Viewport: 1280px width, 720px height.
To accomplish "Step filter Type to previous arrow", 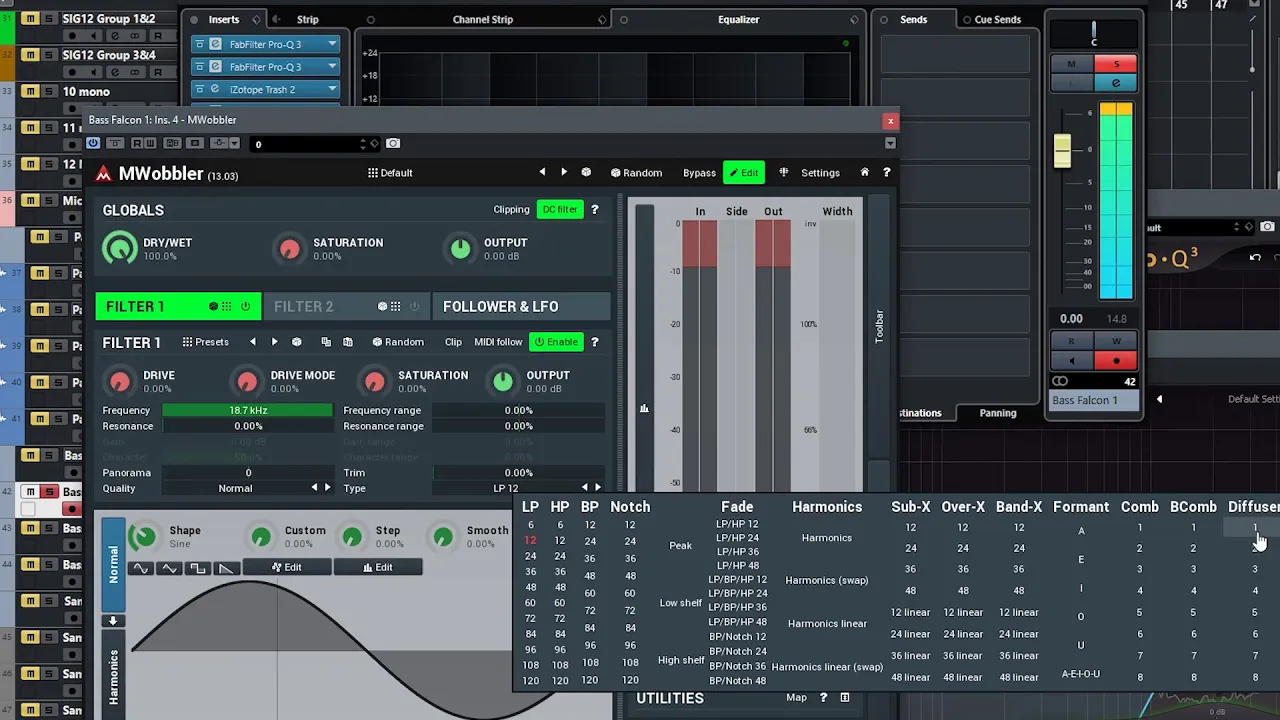I will click(x=584, y=488).
